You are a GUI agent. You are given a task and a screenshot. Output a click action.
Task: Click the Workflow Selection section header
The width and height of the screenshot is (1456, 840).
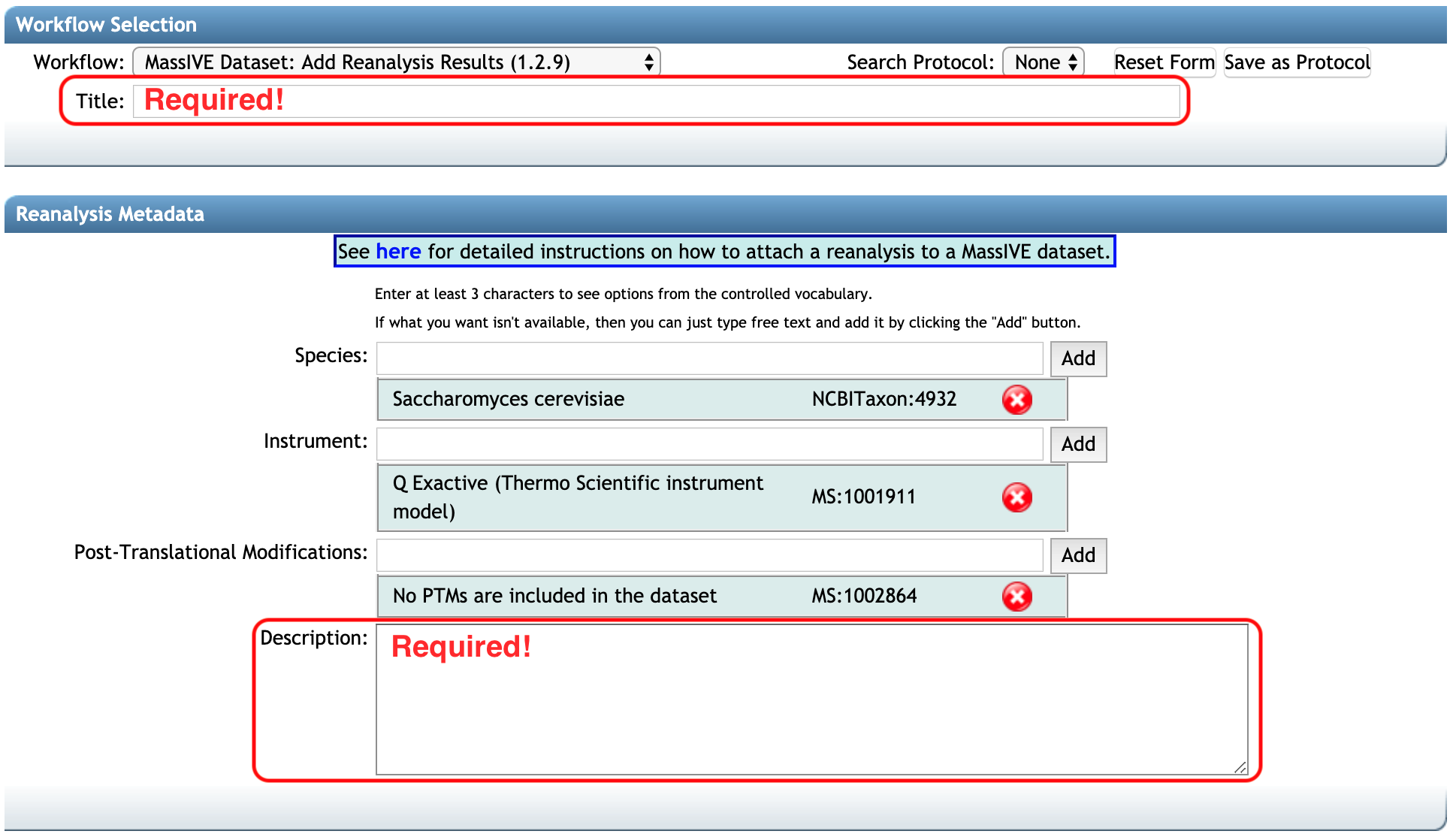(106, 25)
